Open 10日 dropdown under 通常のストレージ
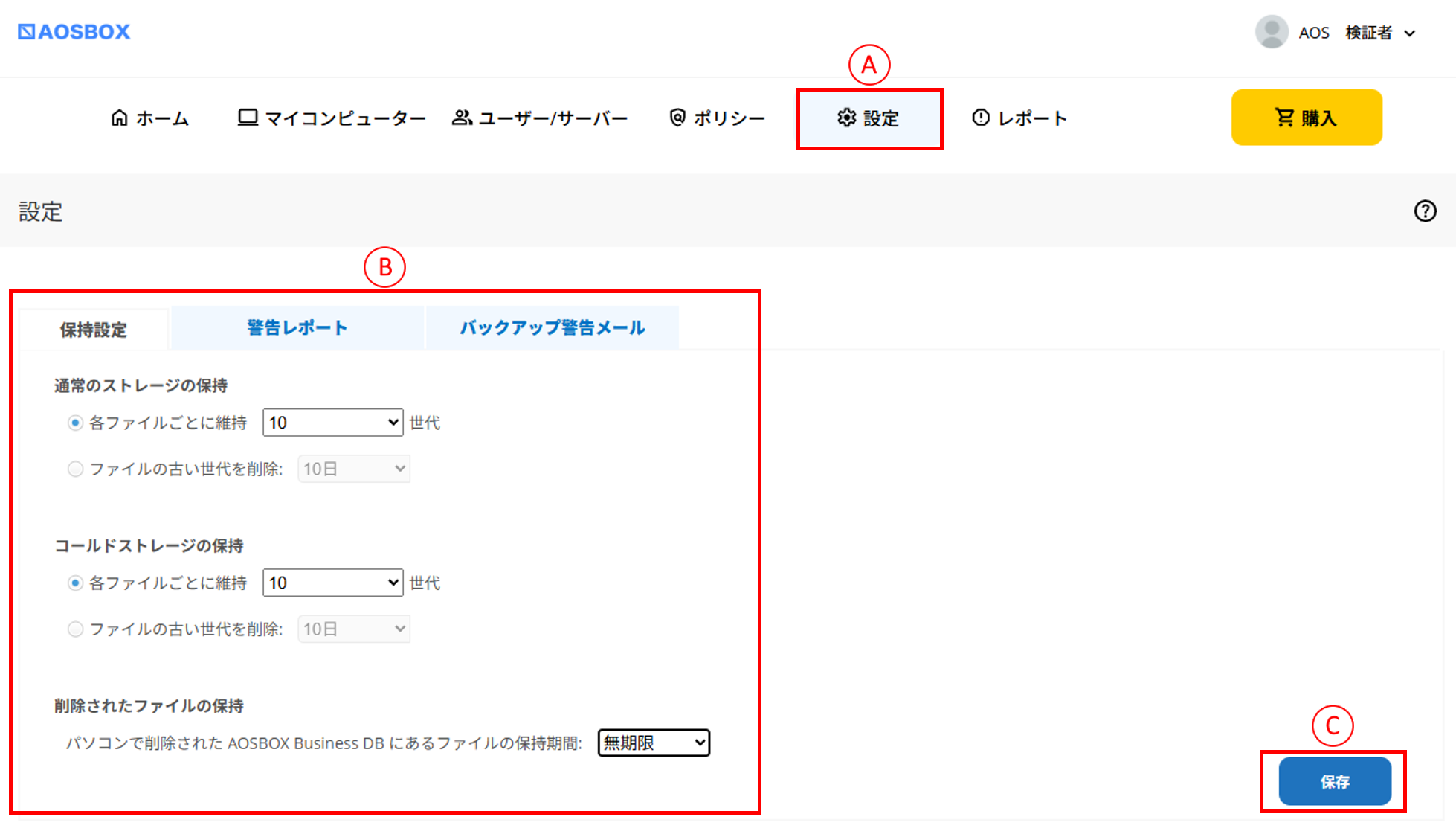The image size is (1456, 837). (x=354, y=469)
